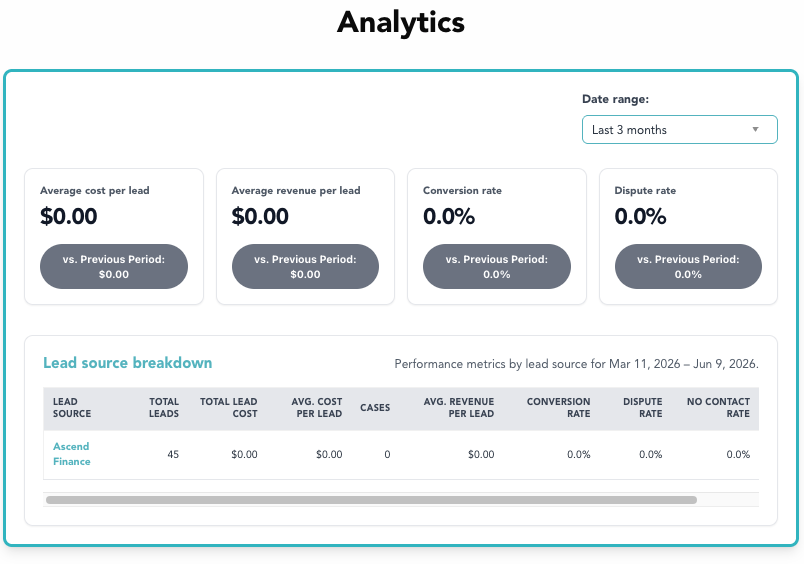Open the Ascend Finance lead source link
The width and height of the screenshot is (804, 564).
coord(72,454)
